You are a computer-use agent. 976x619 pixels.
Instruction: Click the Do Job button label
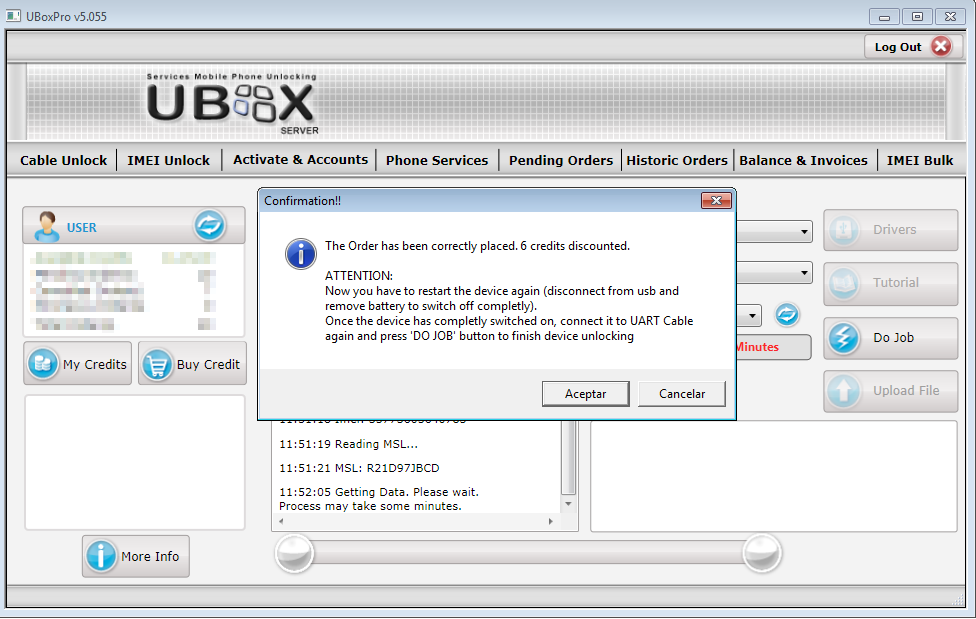(x=893, y=338)
